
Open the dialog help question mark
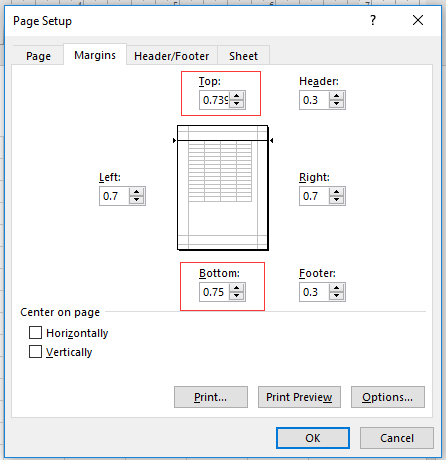[373, 20]
